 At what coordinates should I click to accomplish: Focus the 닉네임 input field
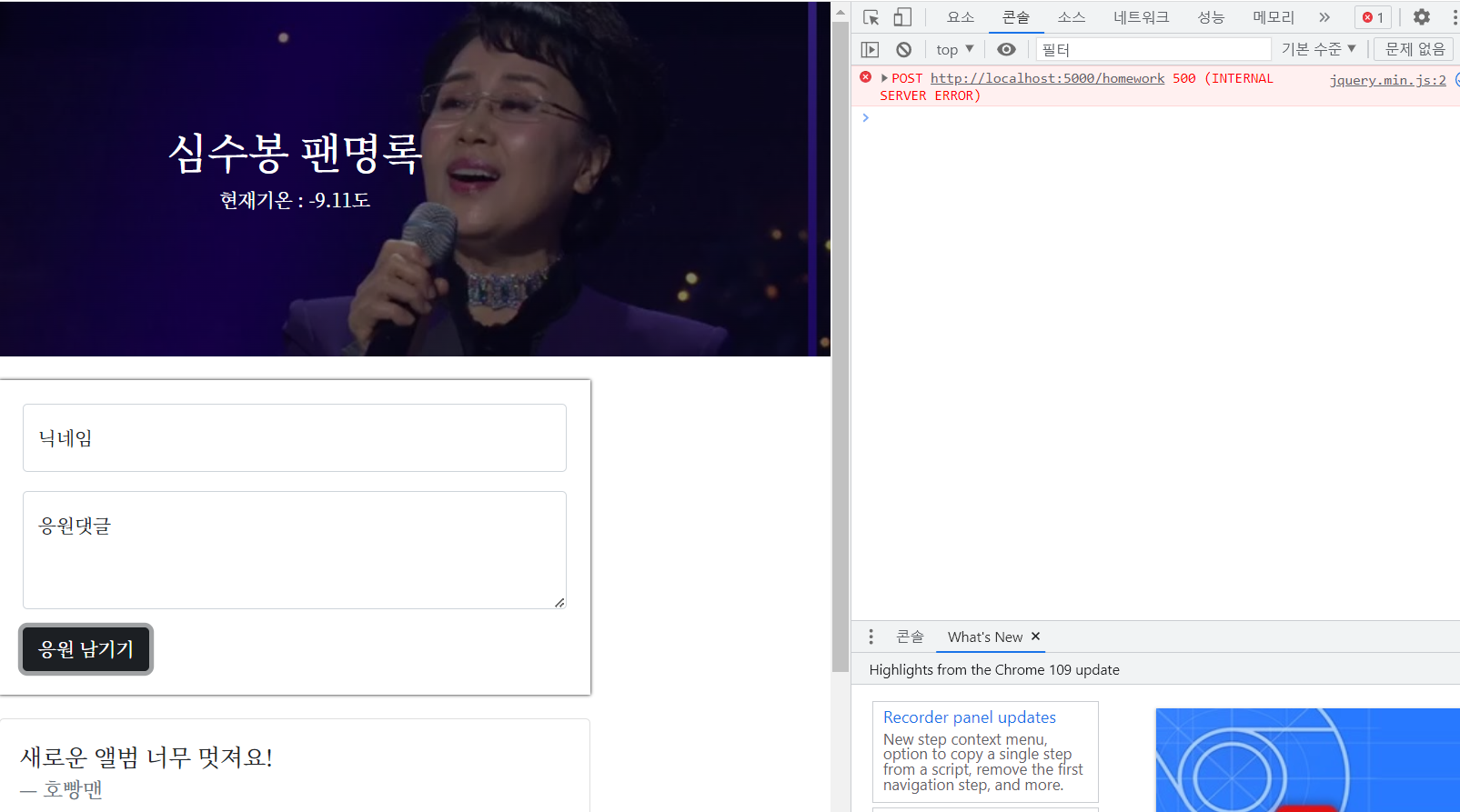[x=295, y=437]
